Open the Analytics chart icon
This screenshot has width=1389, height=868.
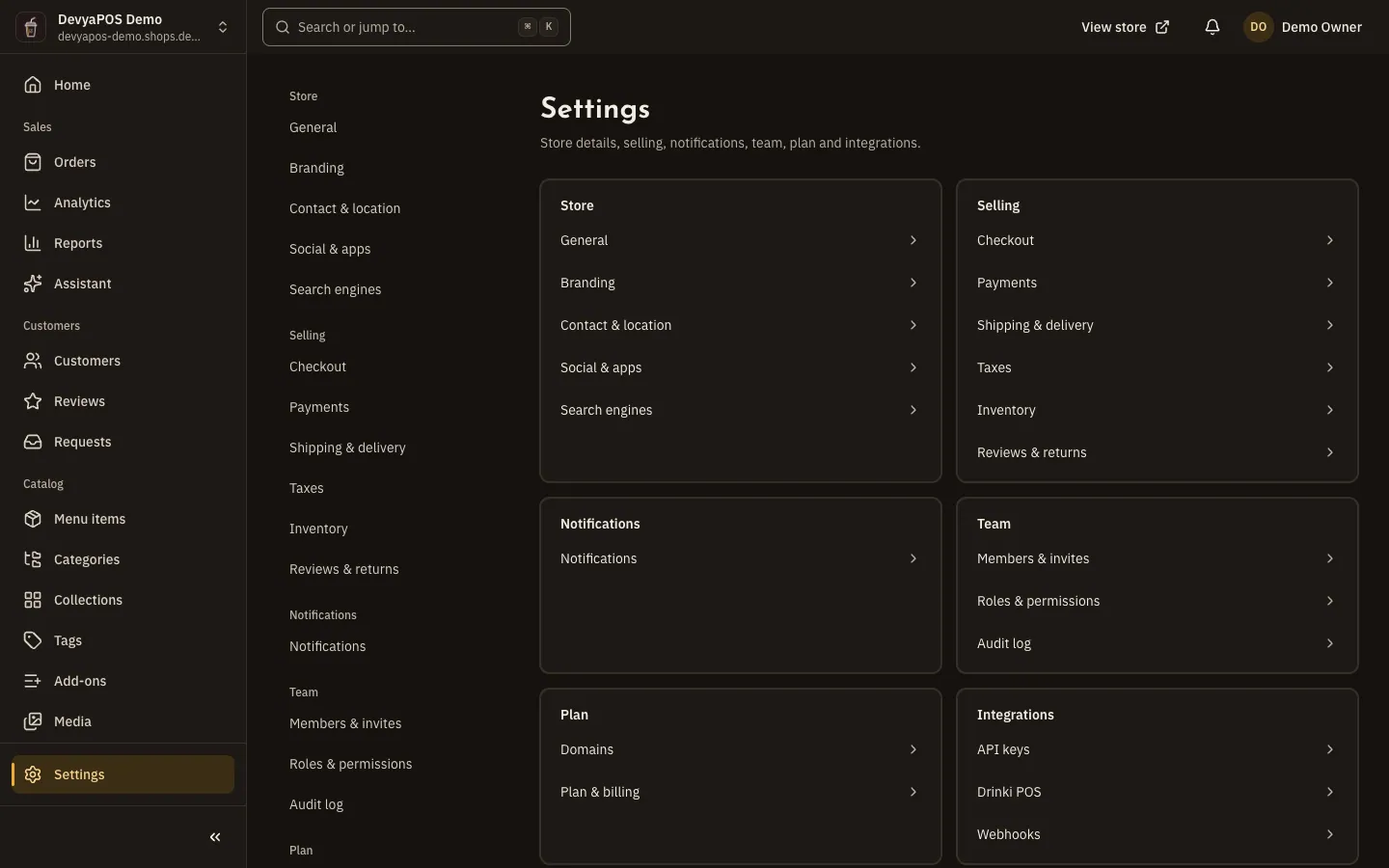(33, 203)
